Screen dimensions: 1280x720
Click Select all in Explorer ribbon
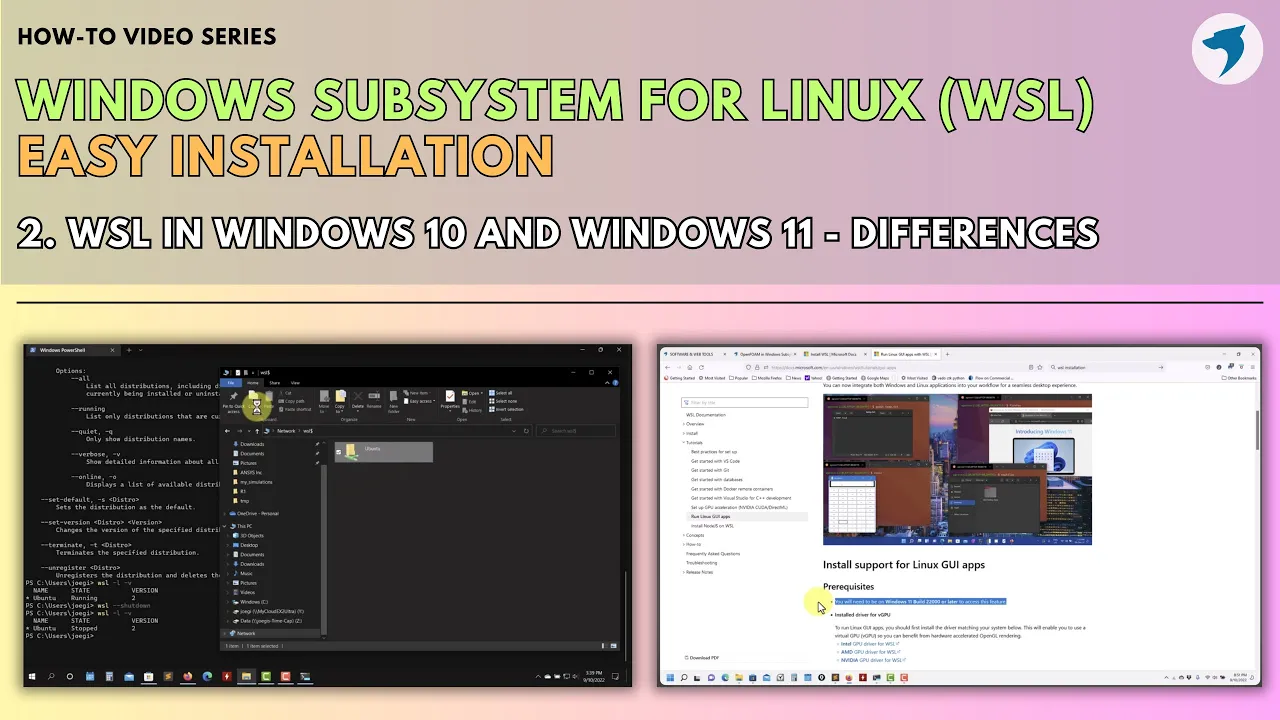500,393
